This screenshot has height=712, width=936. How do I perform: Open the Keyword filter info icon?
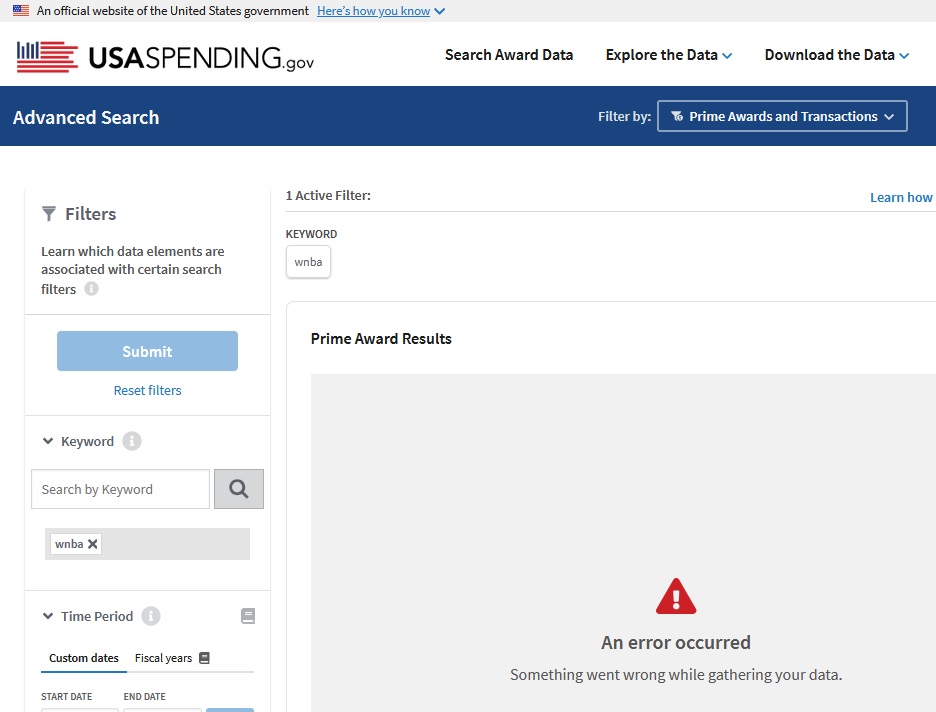[132, 441]
